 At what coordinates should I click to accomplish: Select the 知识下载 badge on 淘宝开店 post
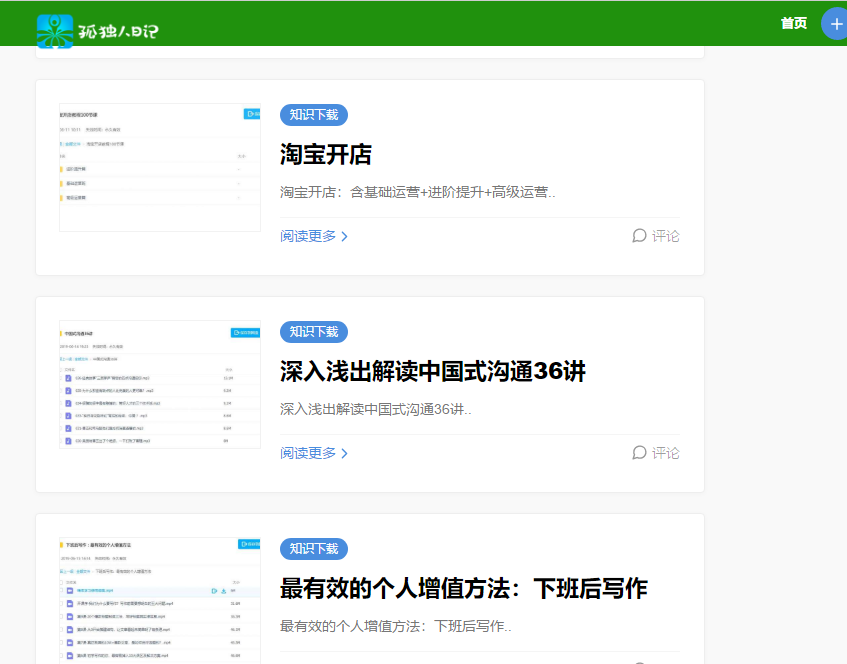click(x=314, y=114)
